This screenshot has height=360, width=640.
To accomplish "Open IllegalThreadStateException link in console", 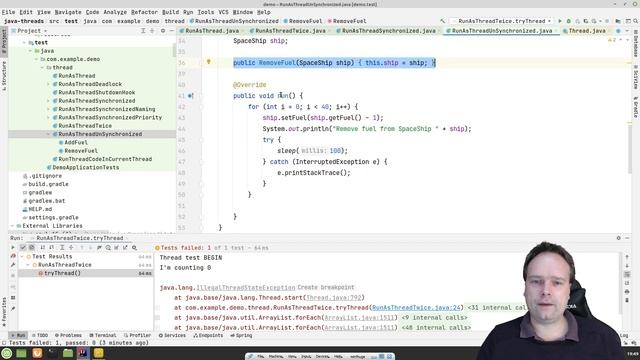I will coord(246,287).
